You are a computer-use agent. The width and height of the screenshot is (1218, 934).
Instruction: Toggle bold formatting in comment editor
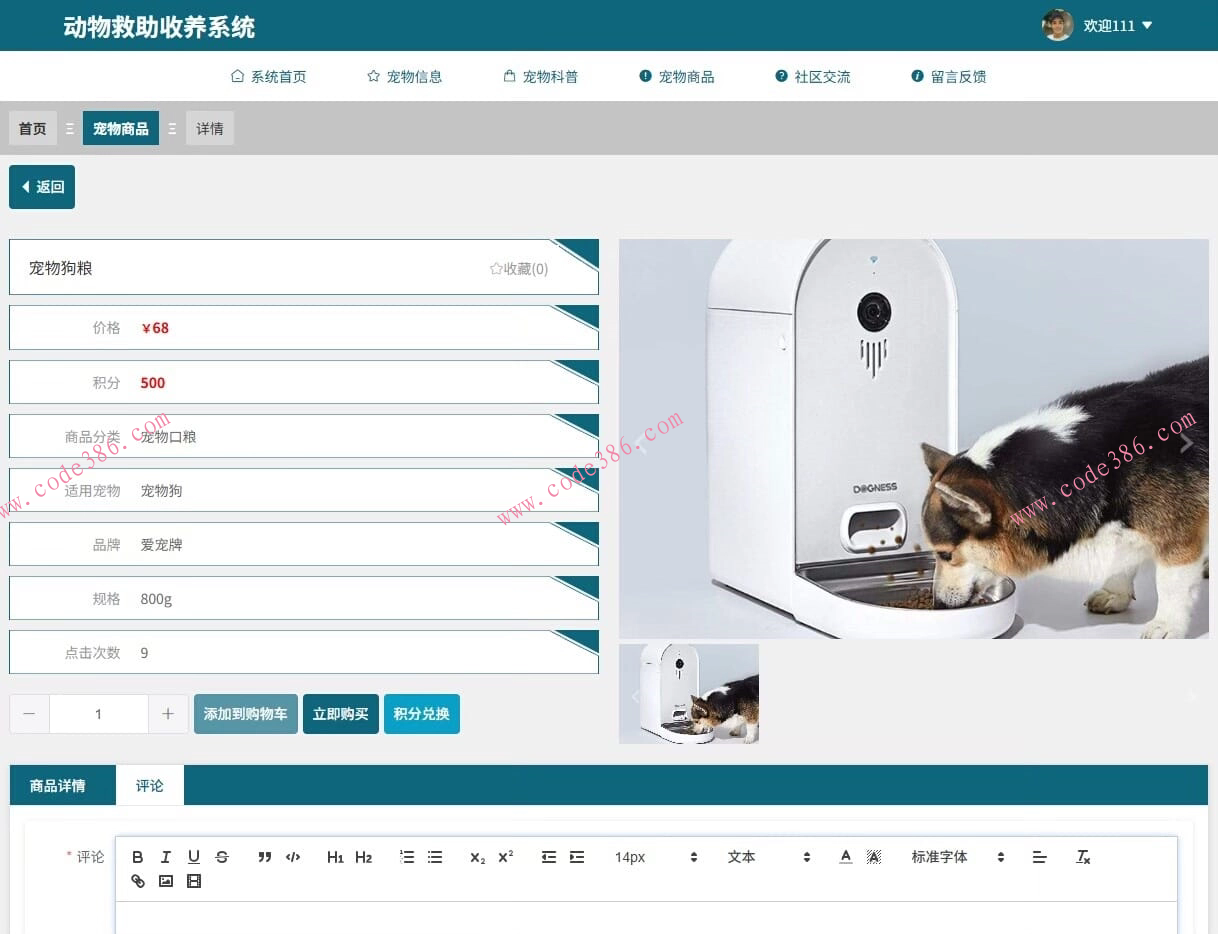coord(138,857)
